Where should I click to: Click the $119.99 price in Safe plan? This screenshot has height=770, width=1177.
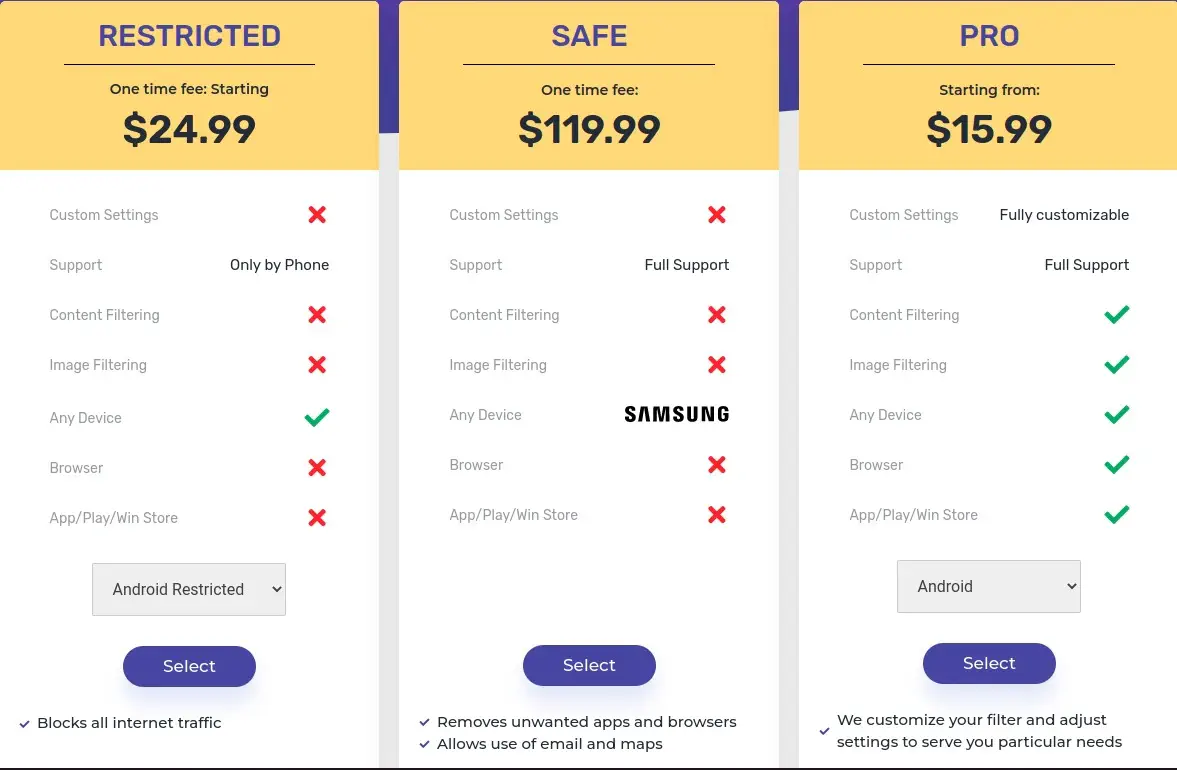589,129
